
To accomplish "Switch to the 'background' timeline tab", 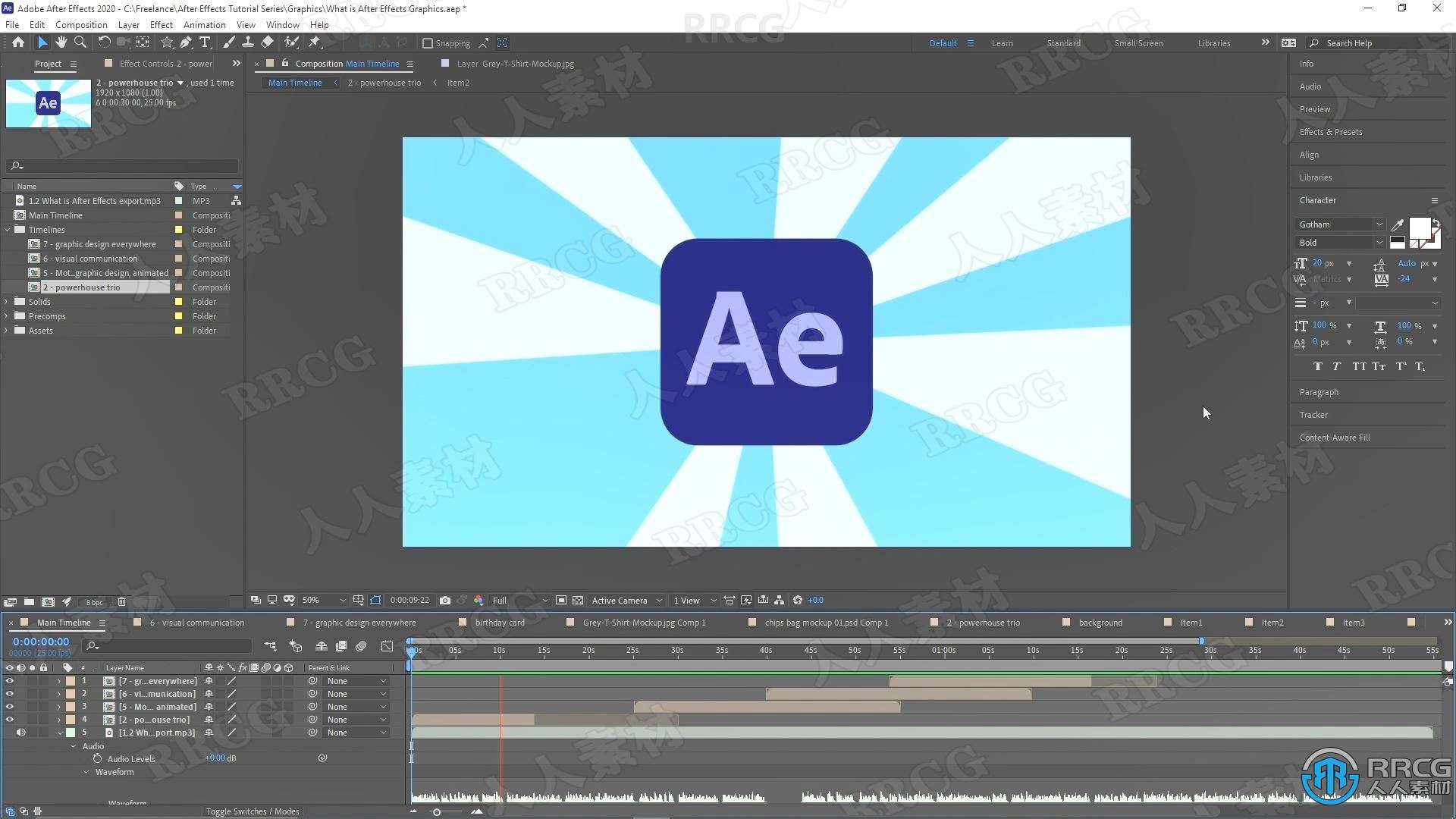I will (x=1100, y=623).
